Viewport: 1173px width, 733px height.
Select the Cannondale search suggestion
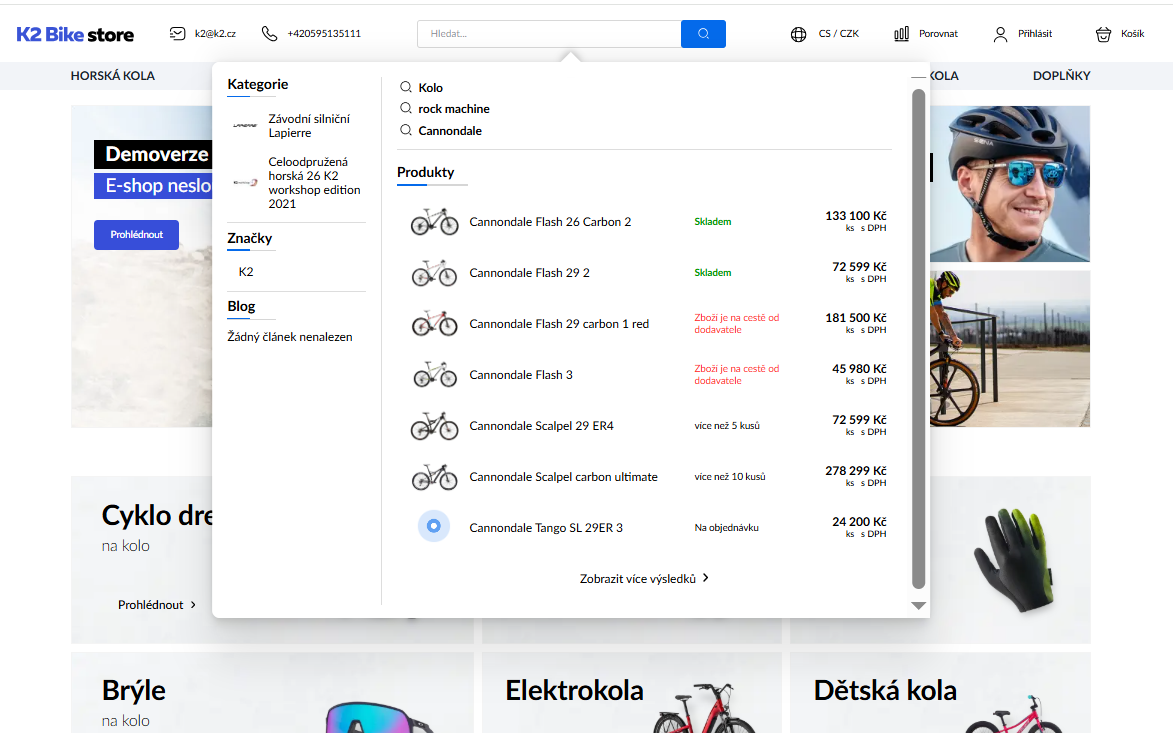pyautogui.click(x=450, y=130)
